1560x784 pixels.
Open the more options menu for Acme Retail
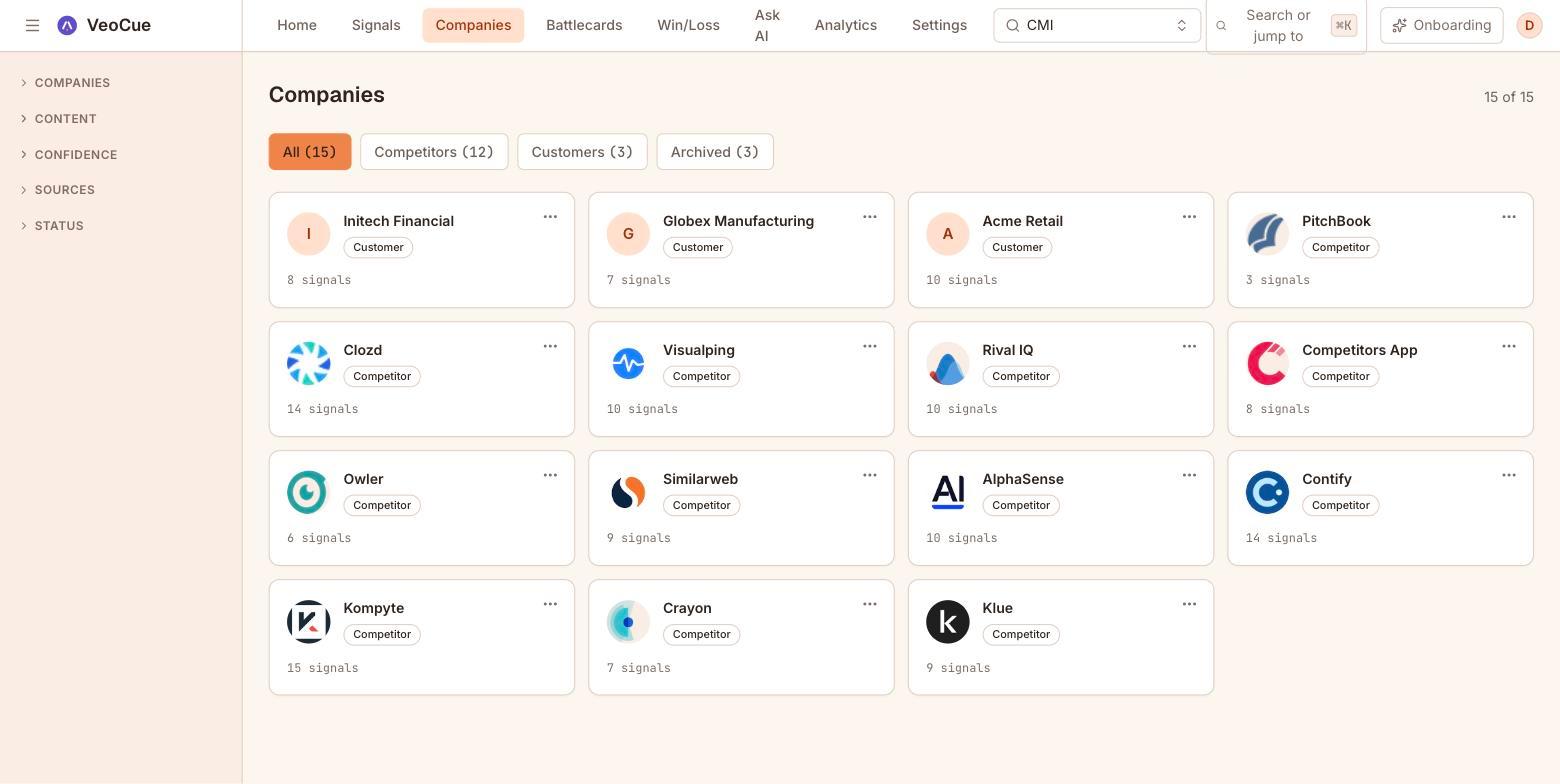click(1189, 217)
